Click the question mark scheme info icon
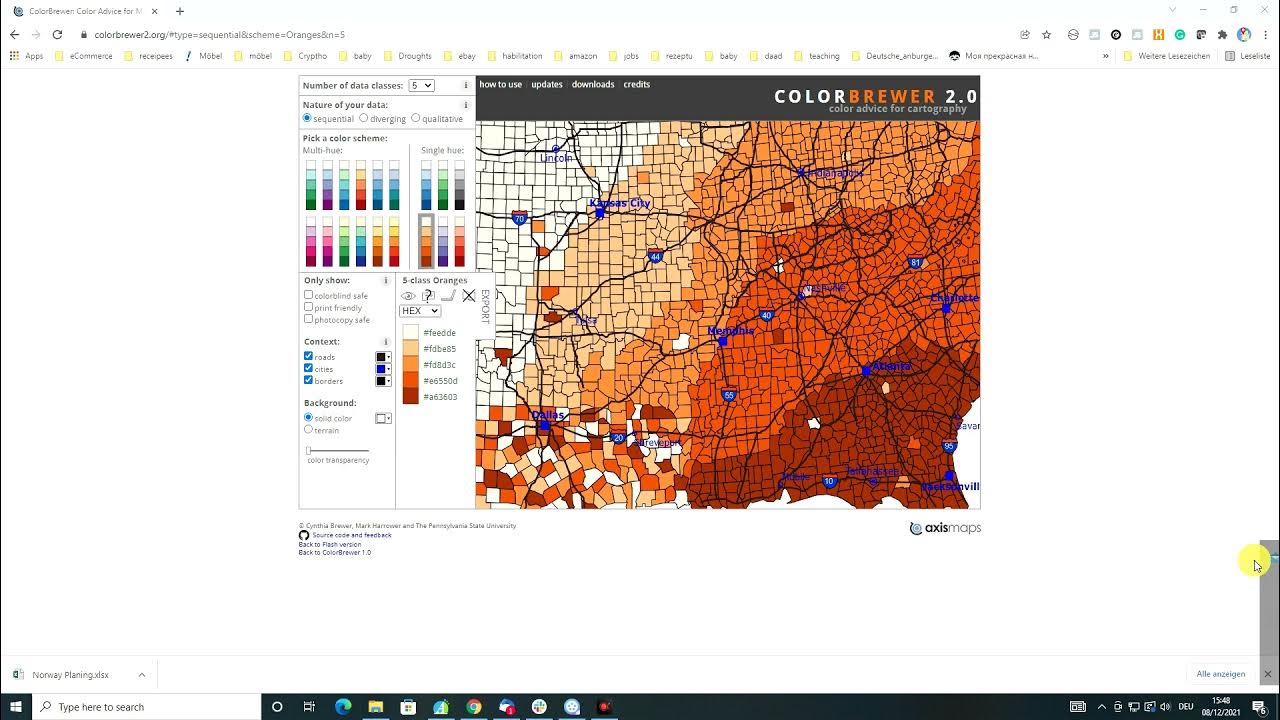The image size is (1280, 720). pyautogui.click(x=428, y=296)
